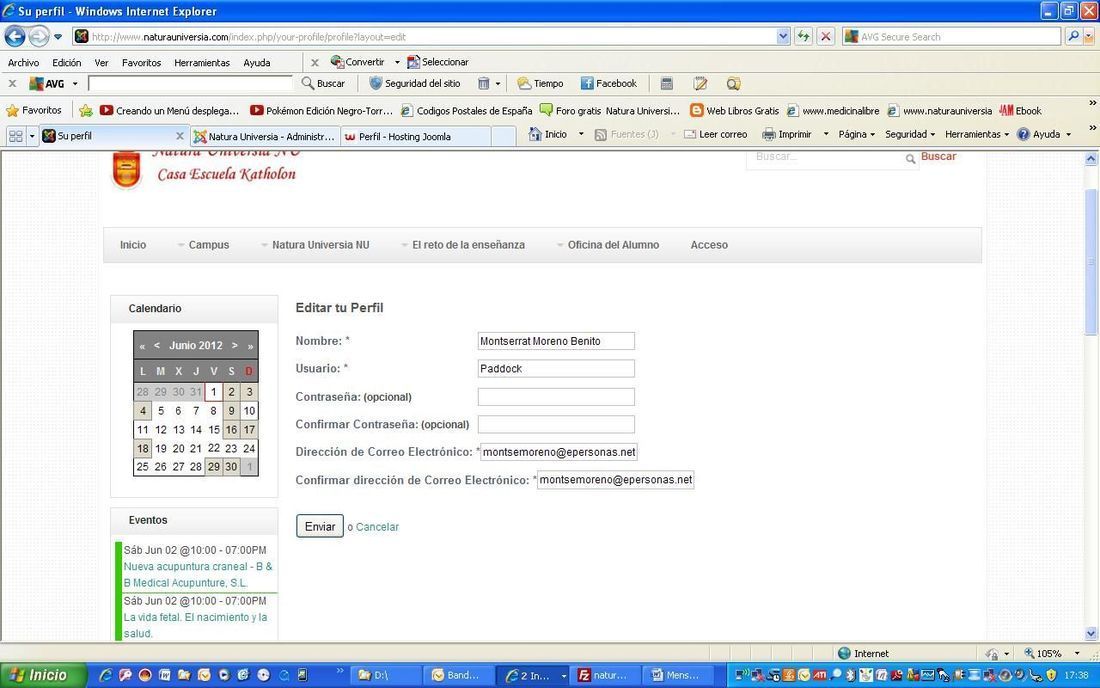
Task: Close the Su perfil tab
Action: tap(180, 135)
